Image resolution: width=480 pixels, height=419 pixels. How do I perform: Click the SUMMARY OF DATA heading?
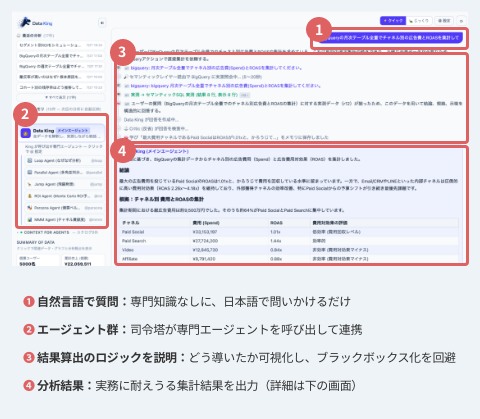click(x=36, y=242)
